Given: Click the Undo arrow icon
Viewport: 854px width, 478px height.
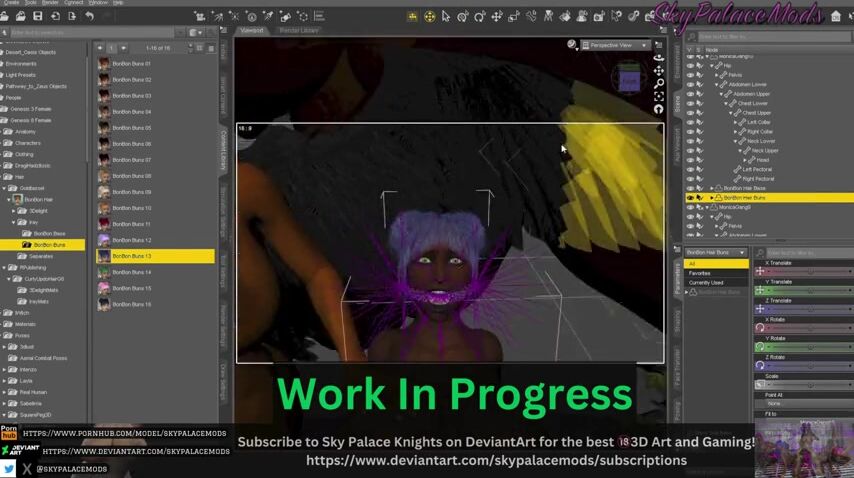Looking at the screenshot, I should (x=90, y=16).
